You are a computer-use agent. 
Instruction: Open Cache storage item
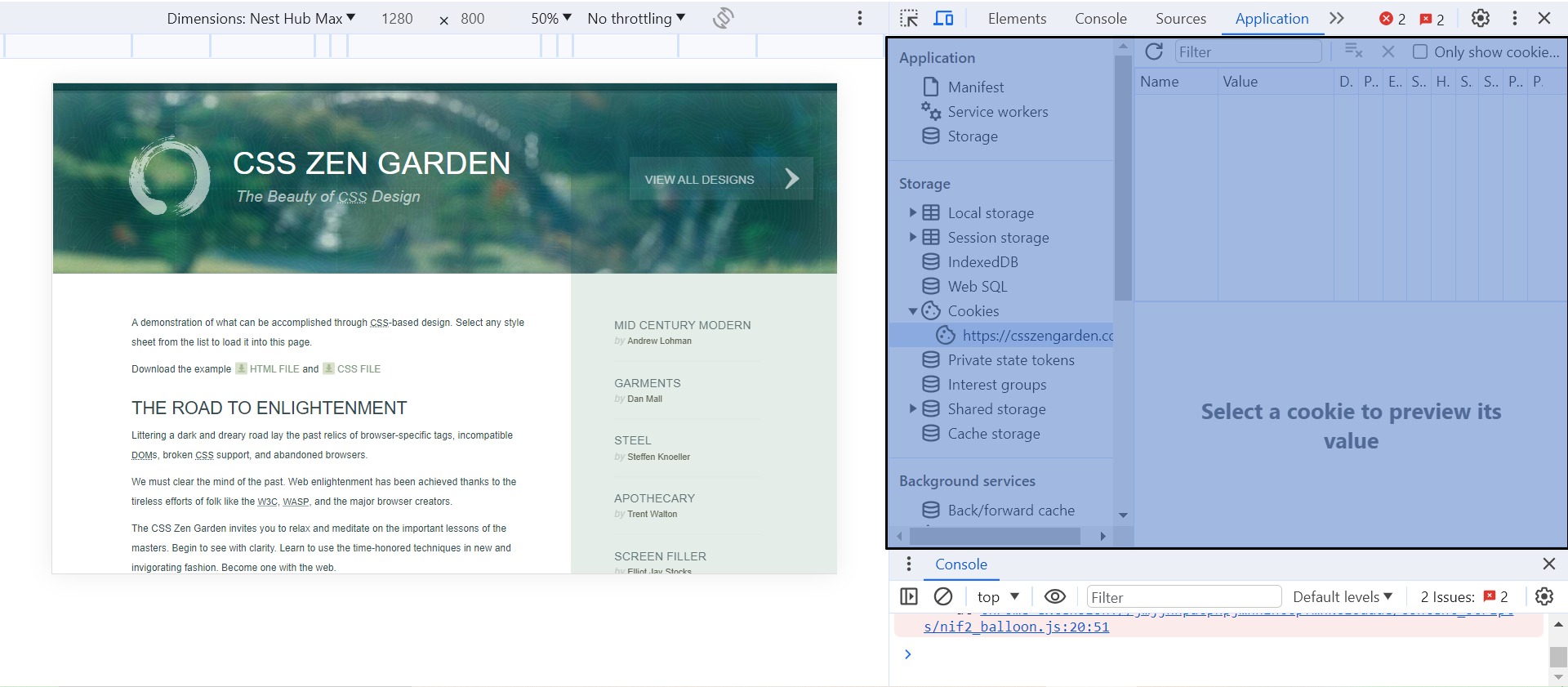pyautogui.click(x=994, y=433)
